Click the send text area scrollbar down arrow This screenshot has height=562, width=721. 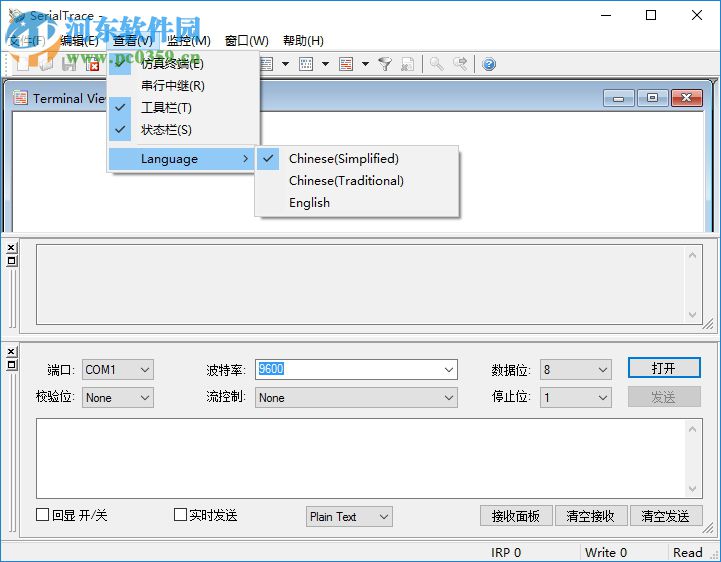coord(692,488)
